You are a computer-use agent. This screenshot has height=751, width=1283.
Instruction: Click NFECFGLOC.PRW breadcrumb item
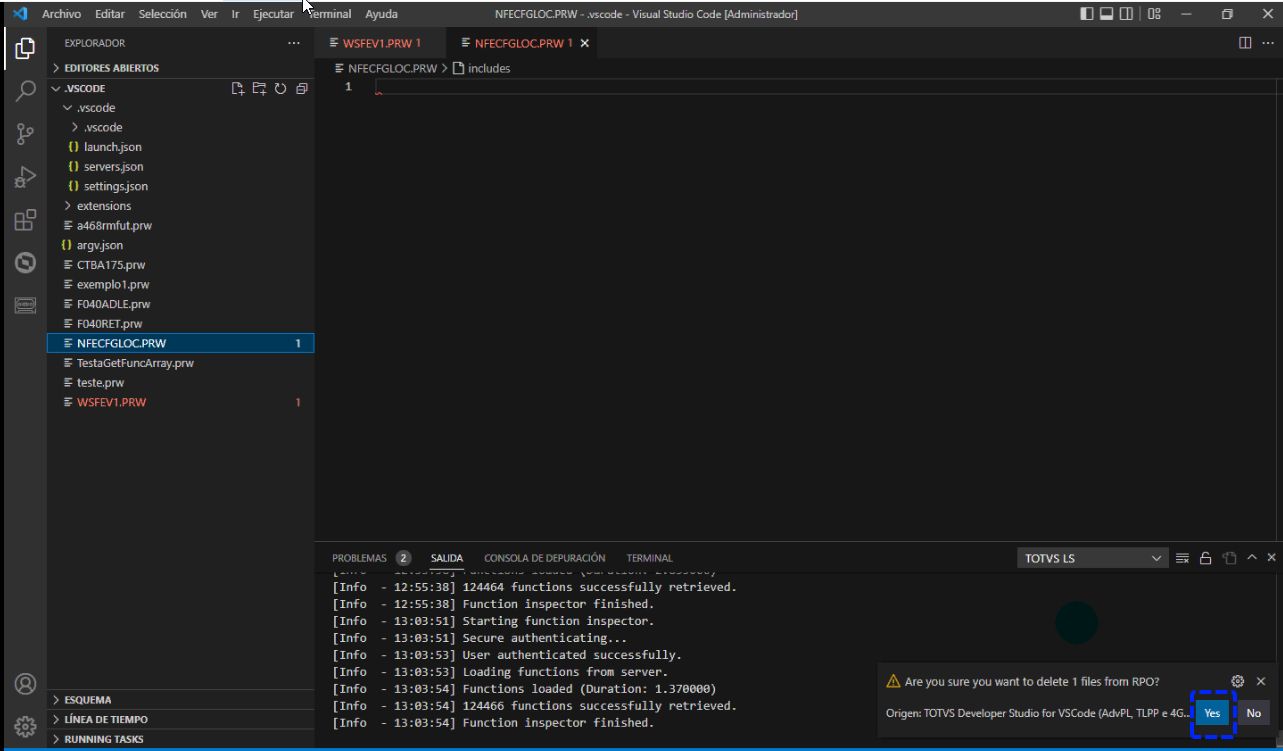click(x=385, y=68)
